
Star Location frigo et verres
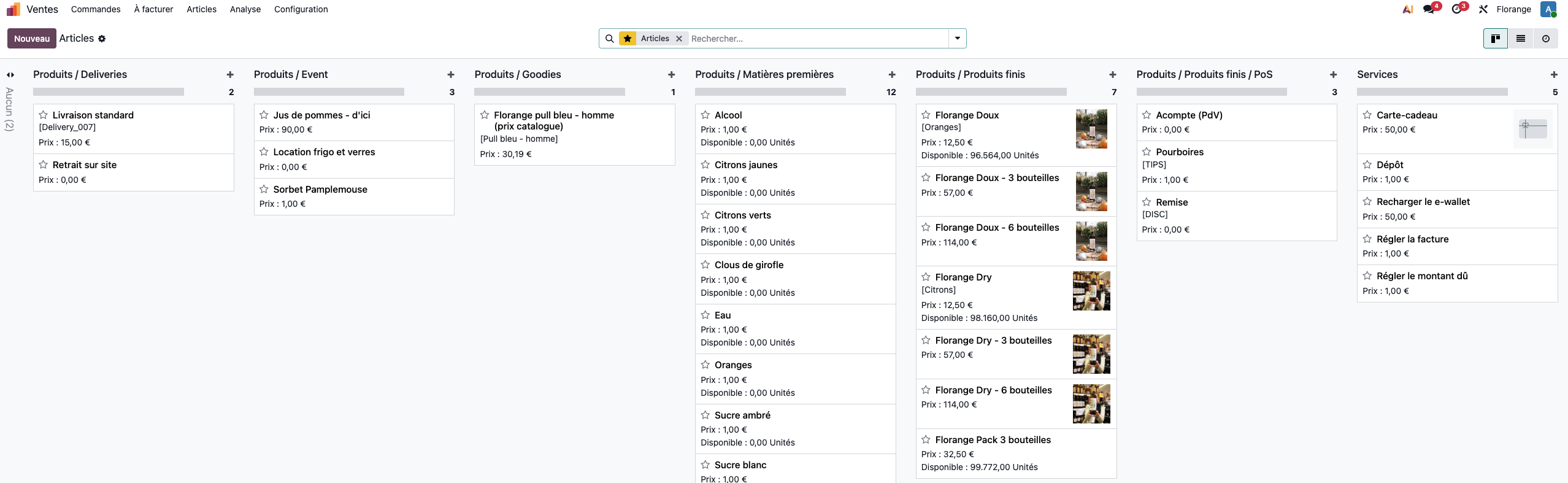click(x=264, y=152)
